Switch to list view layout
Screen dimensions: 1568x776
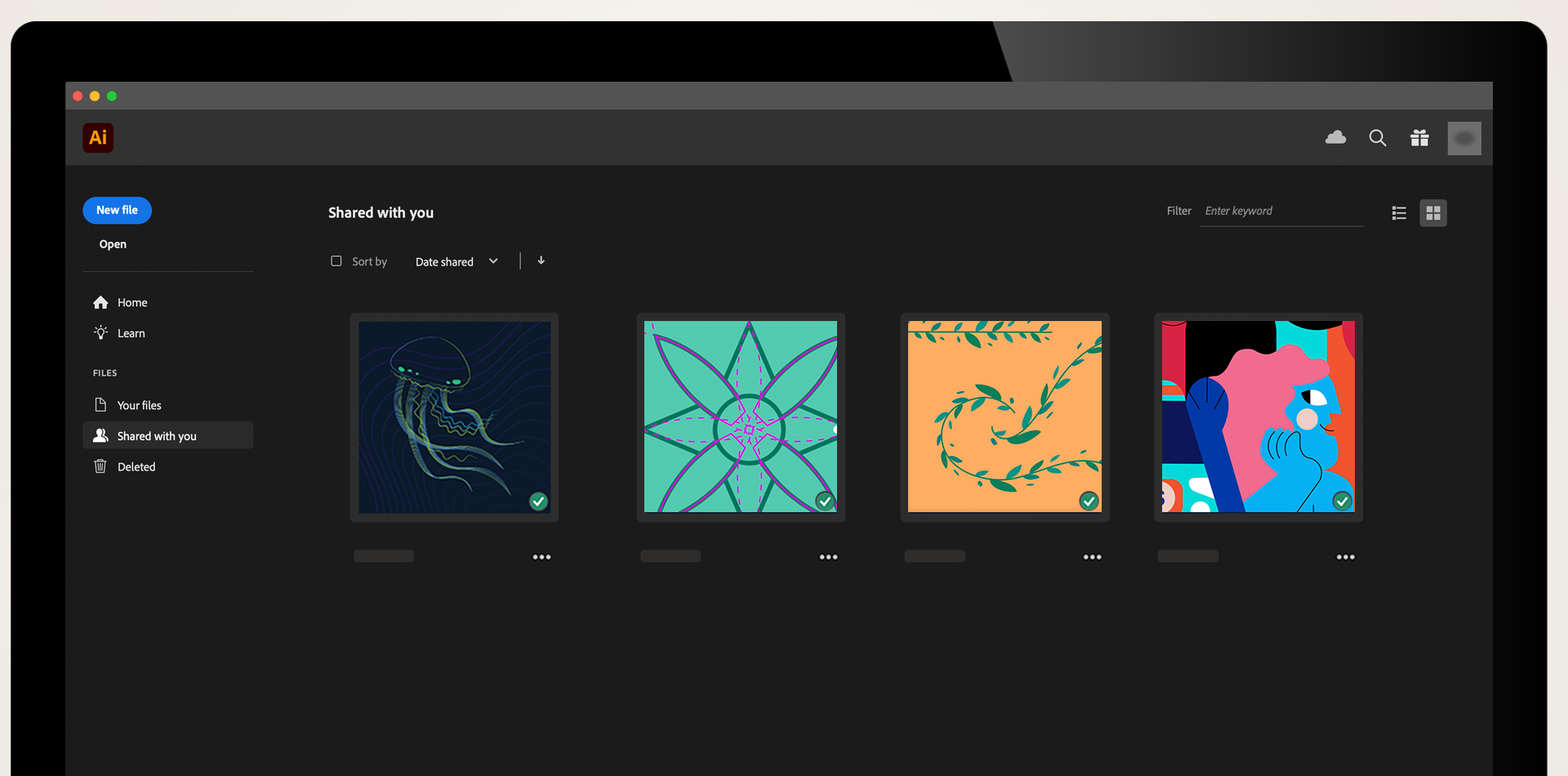tap(1398, 212)
